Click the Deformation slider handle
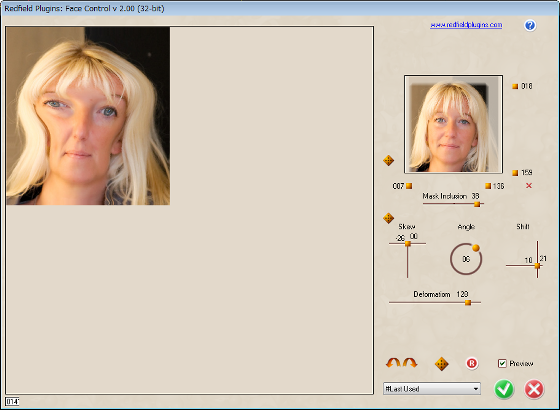560x410 pixels. [468, 303]
